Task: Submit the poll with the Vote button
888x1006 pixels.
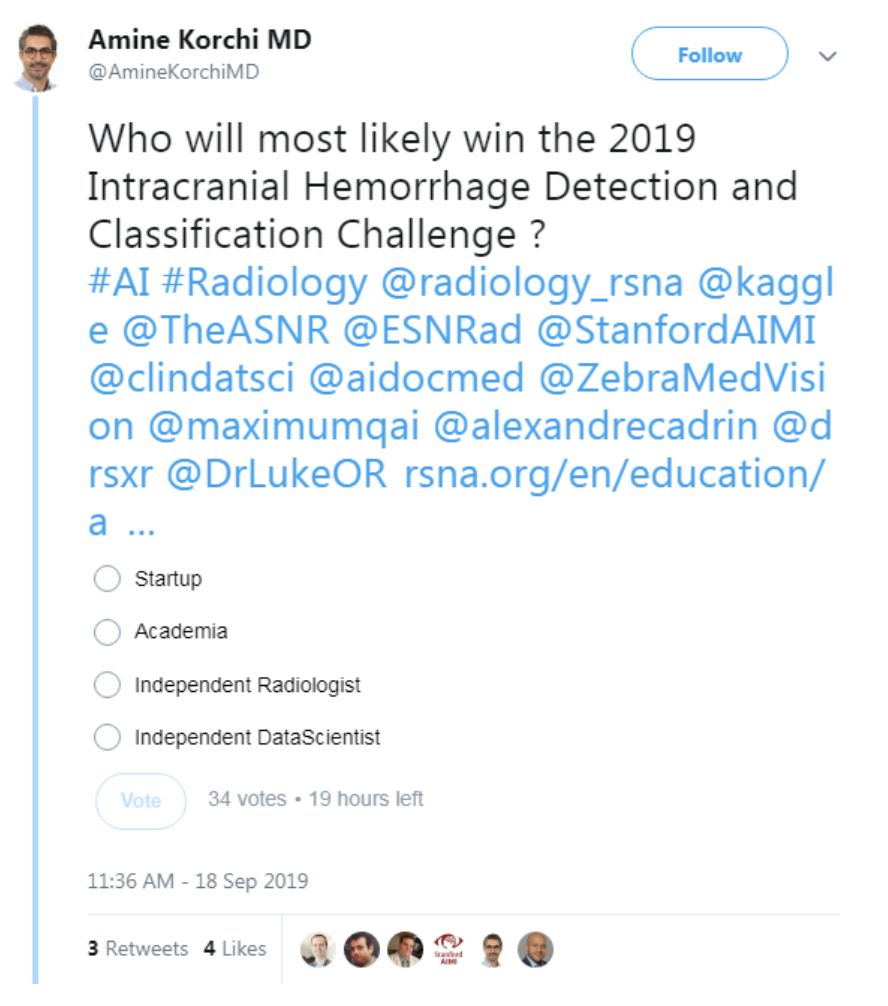Action: [x=140, y=801]
